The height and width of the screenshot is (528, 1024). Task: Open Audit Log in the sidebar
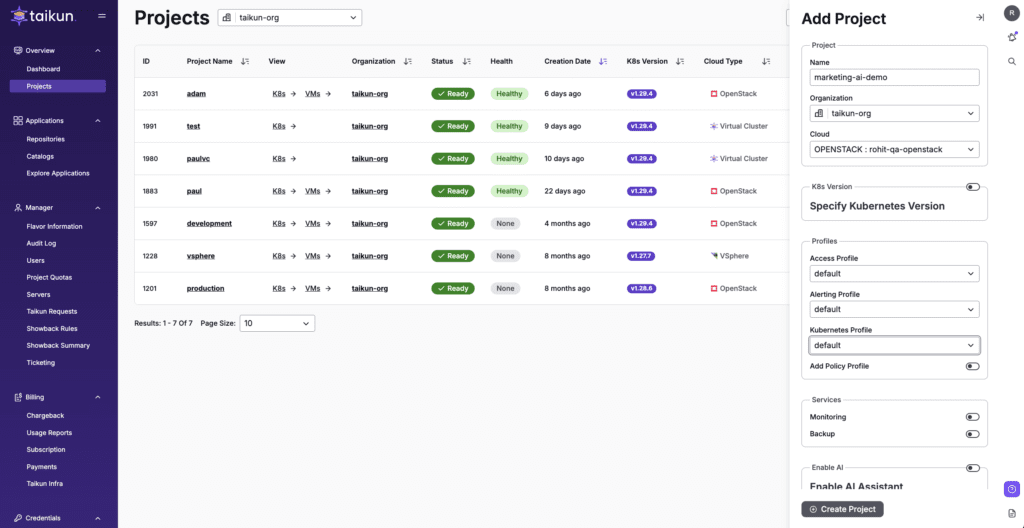[41, 243]
